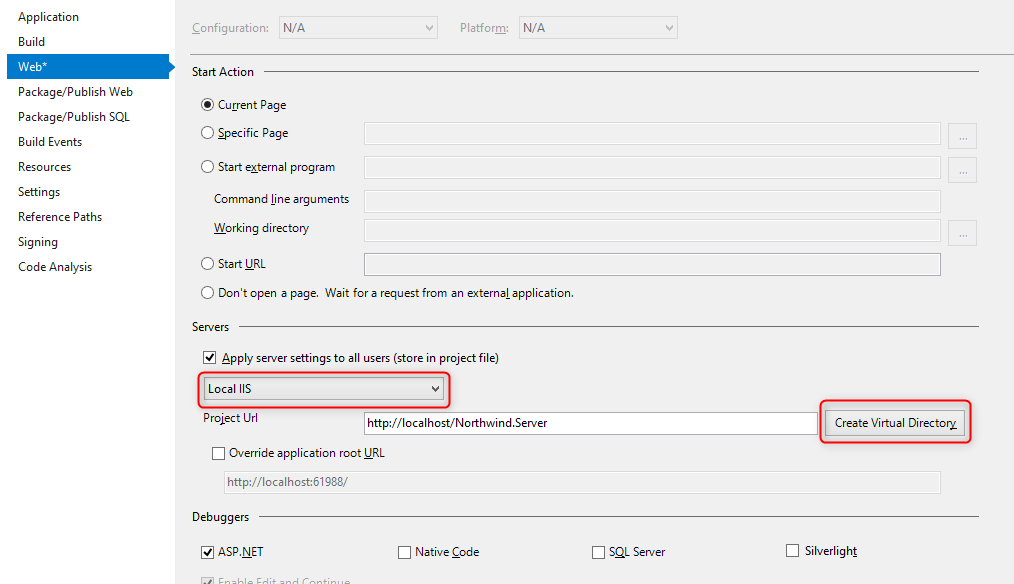The image size is (1014, 584).
Task: Browse for an external program executable
Action: click(961, 169)
